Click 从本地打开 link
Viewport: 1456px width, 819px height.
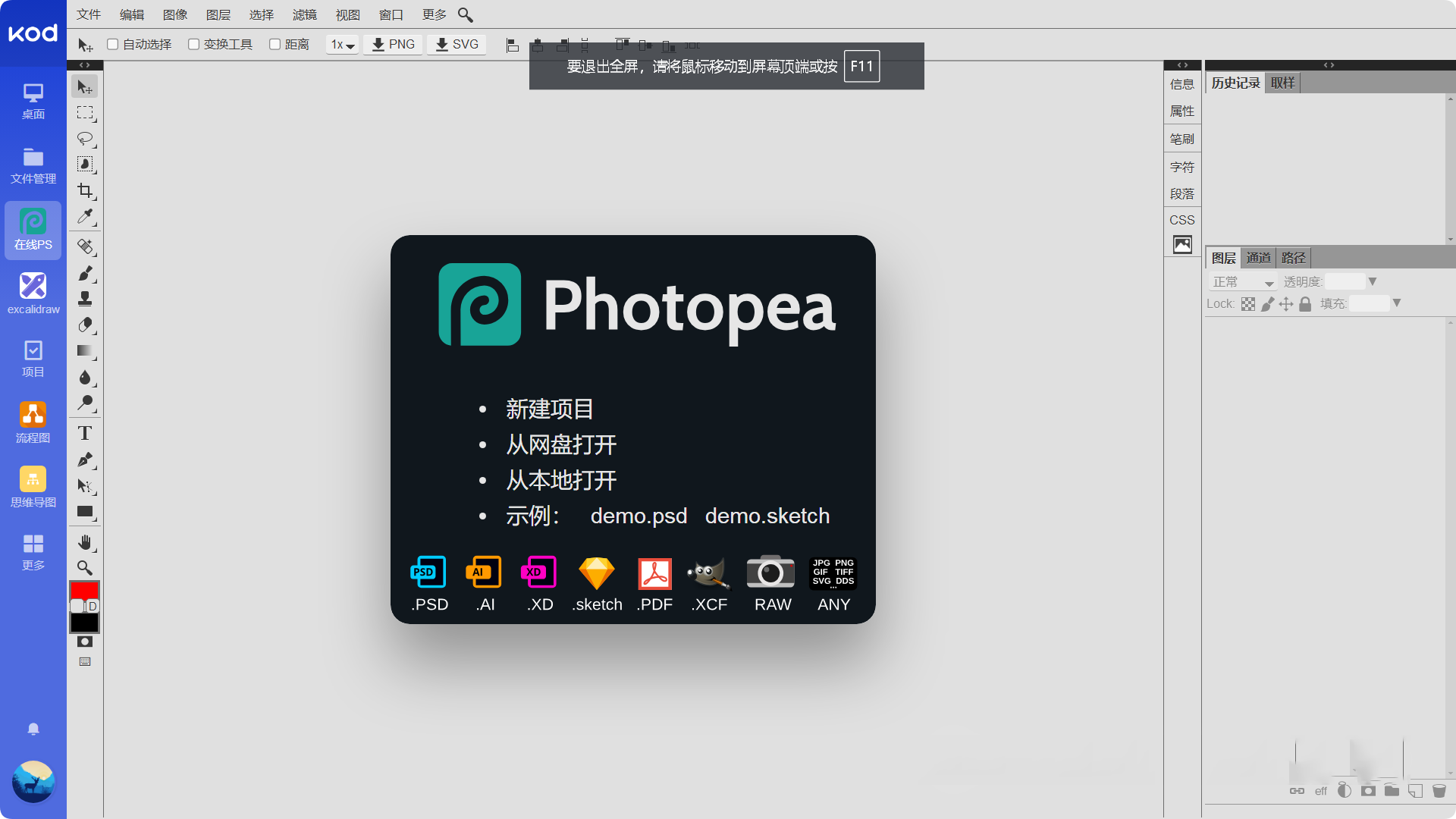tap(561, 481)
